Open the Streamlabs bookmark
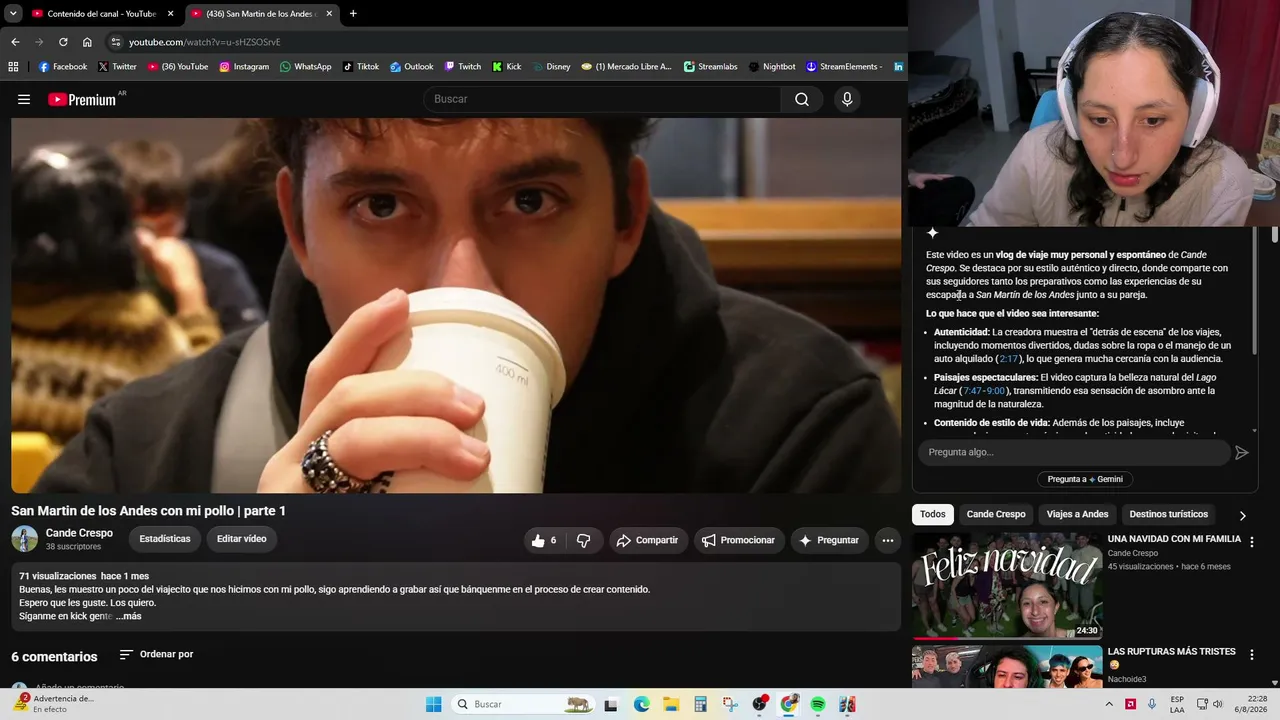The height and width of the screenshot is (720, 1280). point(711,67)
